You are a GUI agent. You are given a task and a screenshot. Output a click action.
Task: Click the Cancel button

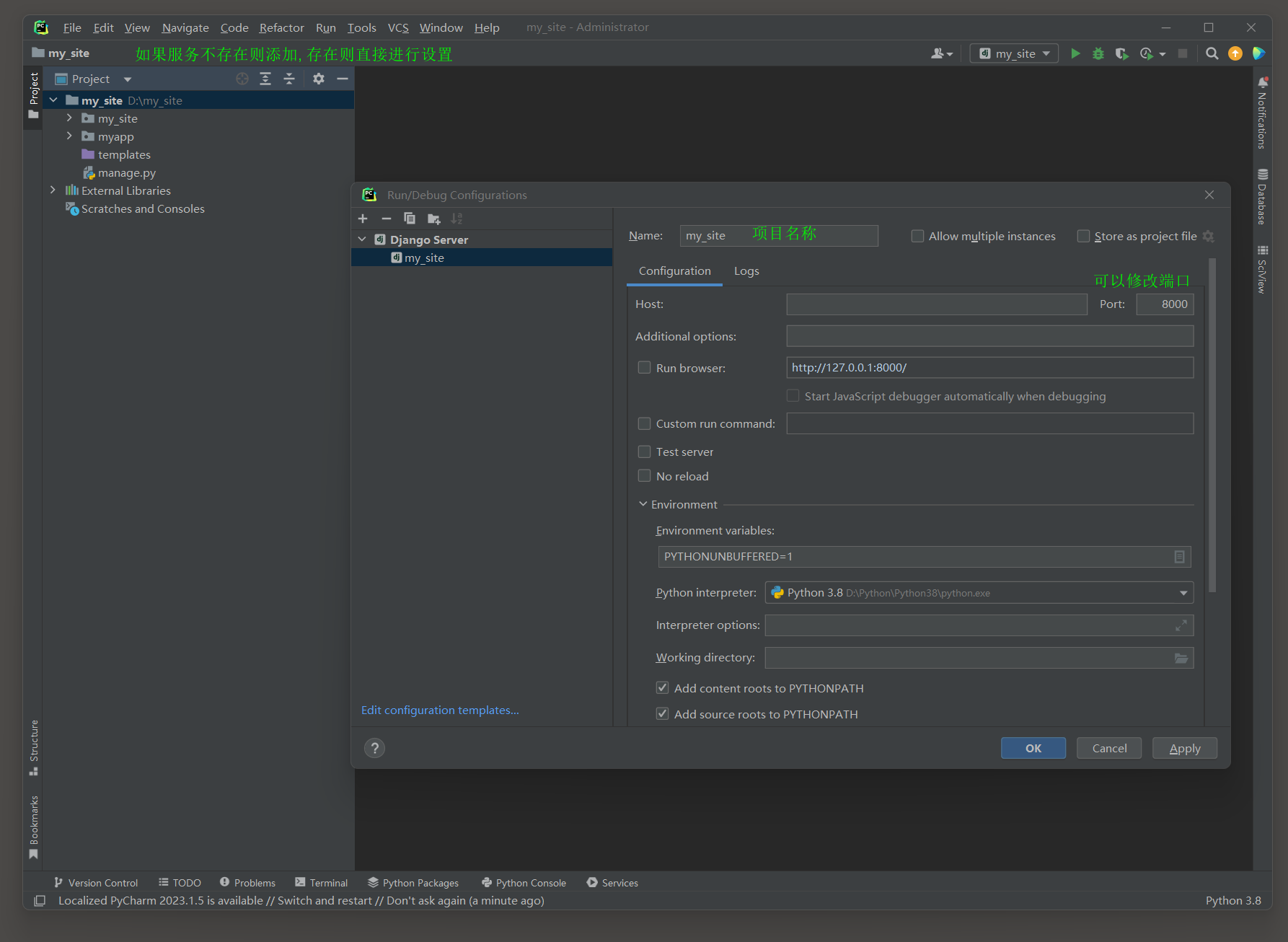tap(1109, 748)
